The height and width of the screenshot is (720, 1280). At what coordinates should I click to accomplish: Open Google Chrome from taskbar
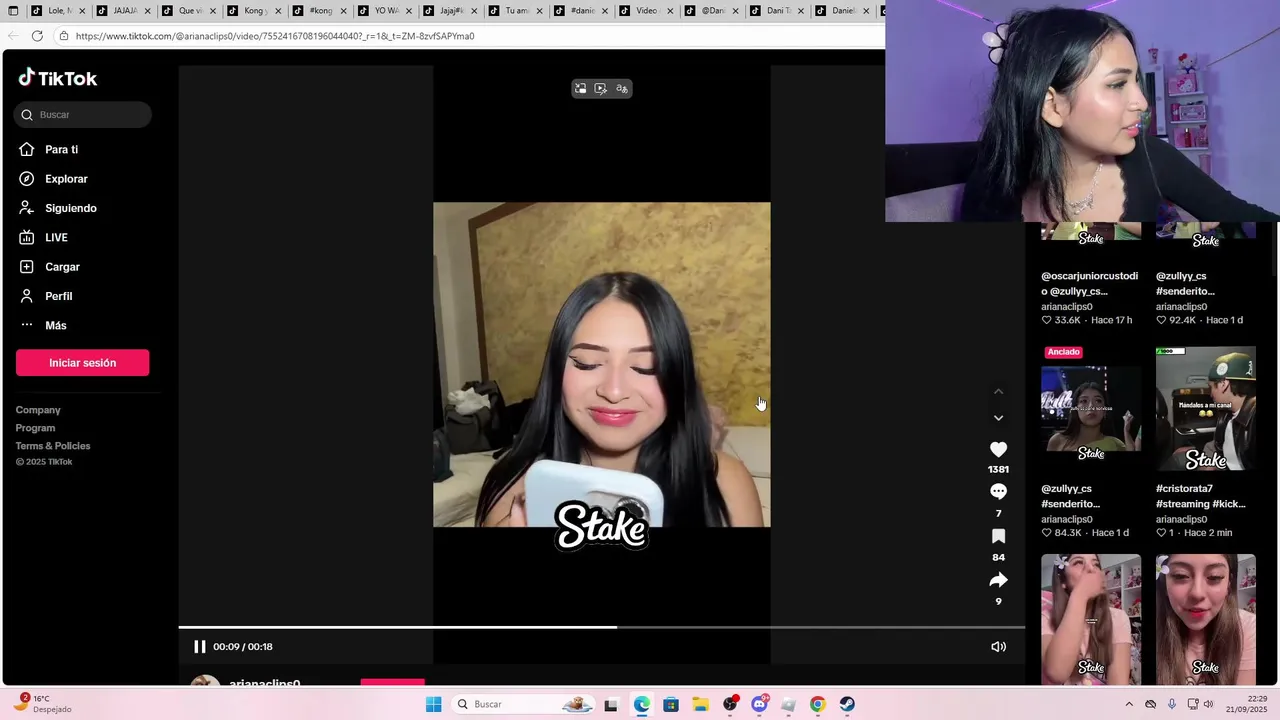818,704
